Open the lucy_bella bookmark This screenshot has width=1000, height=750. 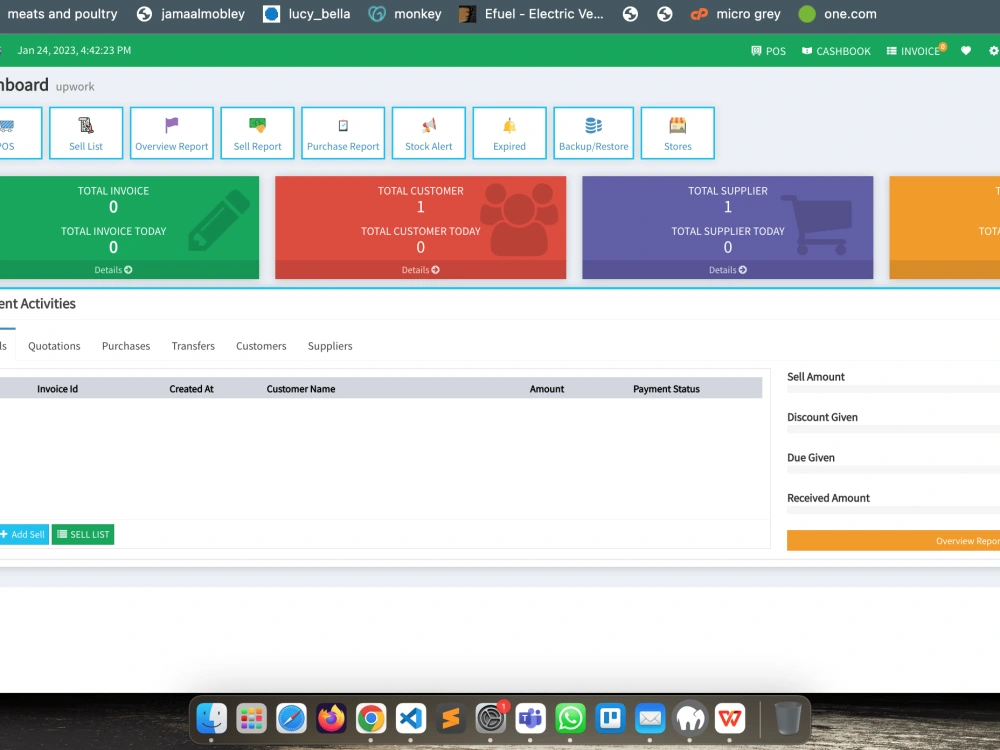click(x=307, y=14)
